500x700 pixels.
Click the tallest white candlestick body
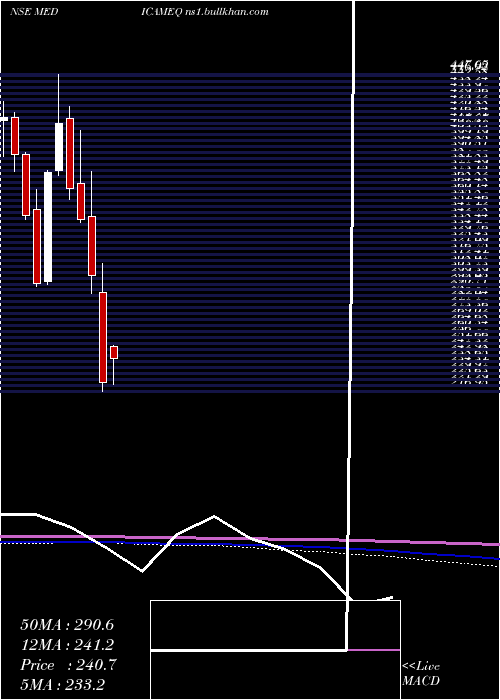(48, 227)
